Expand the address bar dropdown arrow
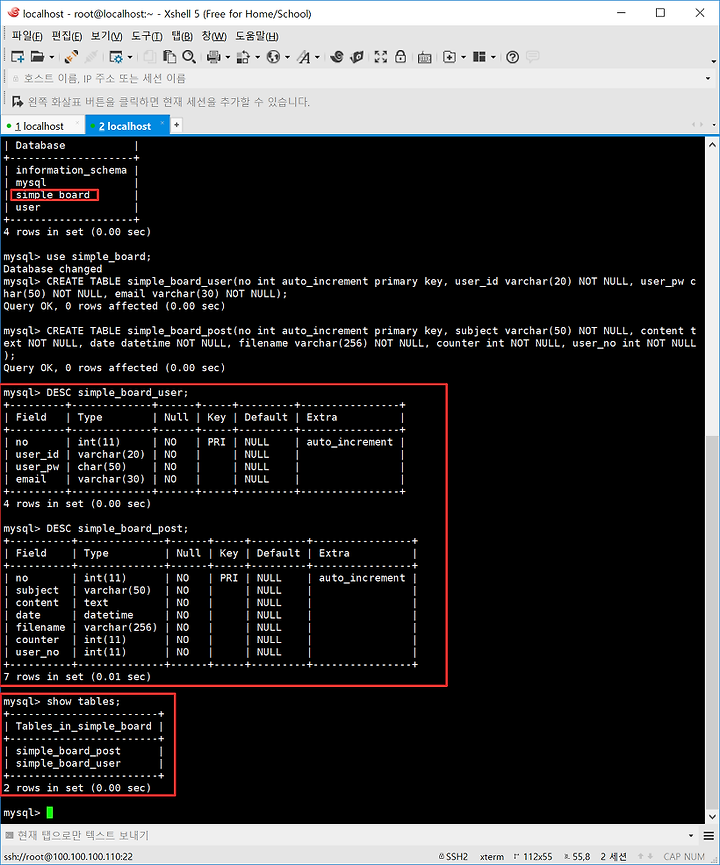Viewport: 720px width, 865px height. click(708, 78)
